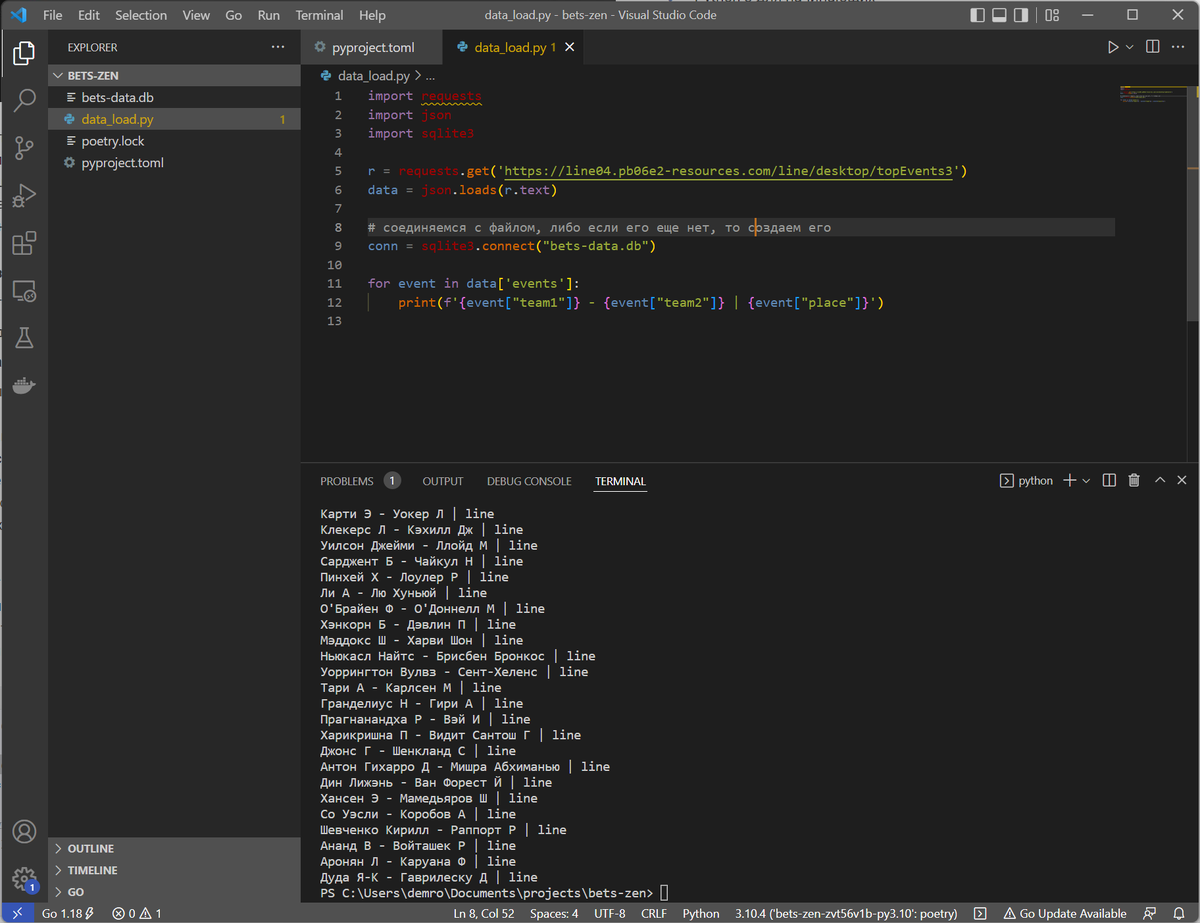Open poetry.lock in the Explorer
The height and width of the screenshot is (923, 1200).
click(113, 141)
